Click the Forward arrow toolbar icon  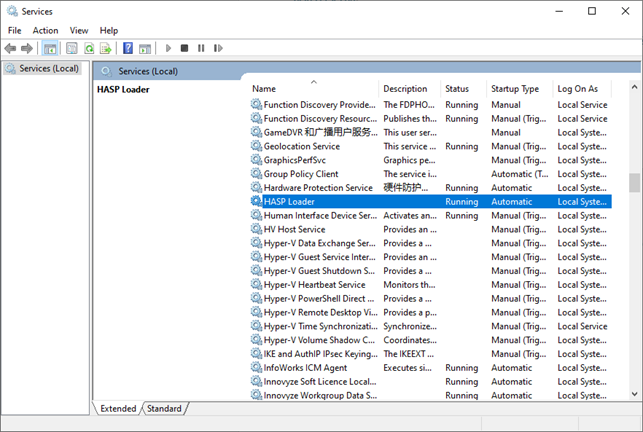pyautogui.click(x=27, y=48)
